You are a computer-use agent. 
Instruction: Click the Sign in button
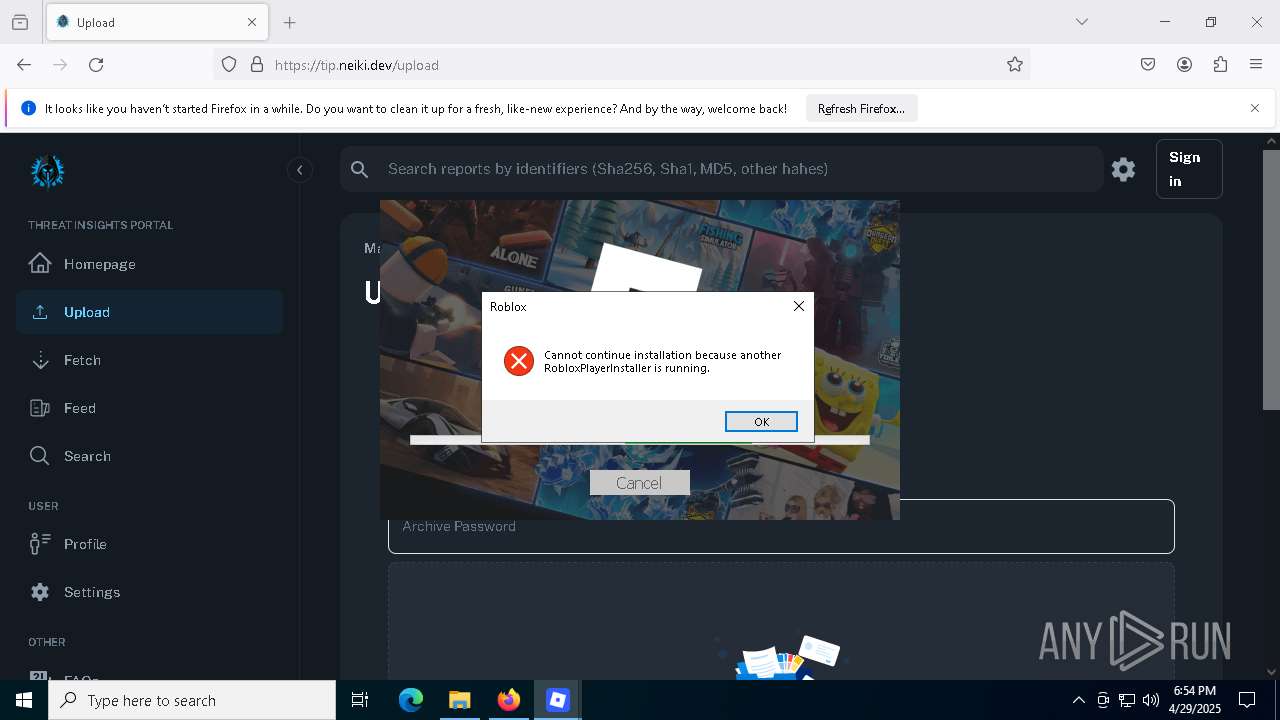pyautogui.click(x=1189, y=169)
